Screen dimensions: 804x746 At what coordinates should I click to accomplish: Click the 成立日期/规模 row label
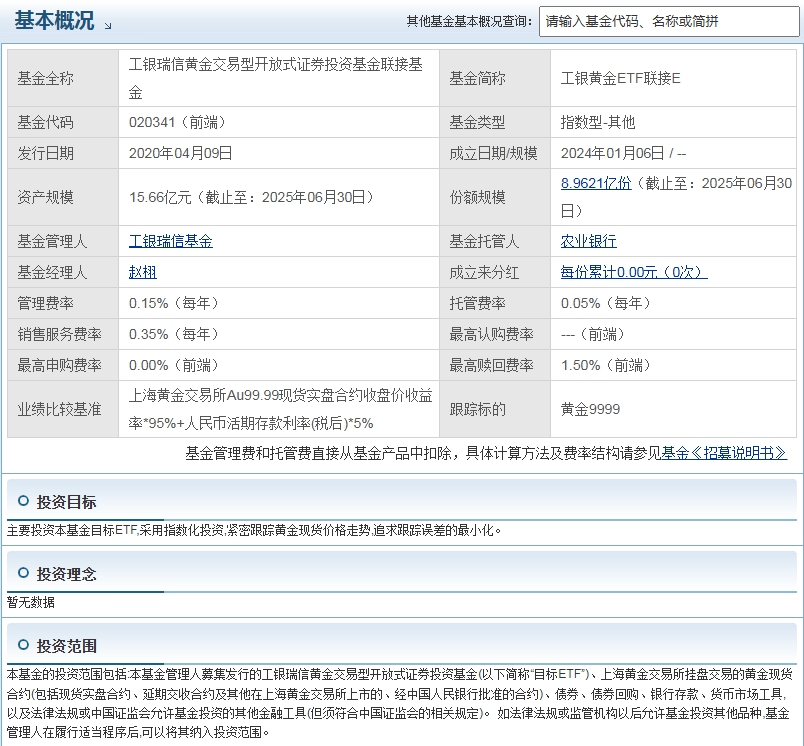pyautogui.click(x=493, y=153)
